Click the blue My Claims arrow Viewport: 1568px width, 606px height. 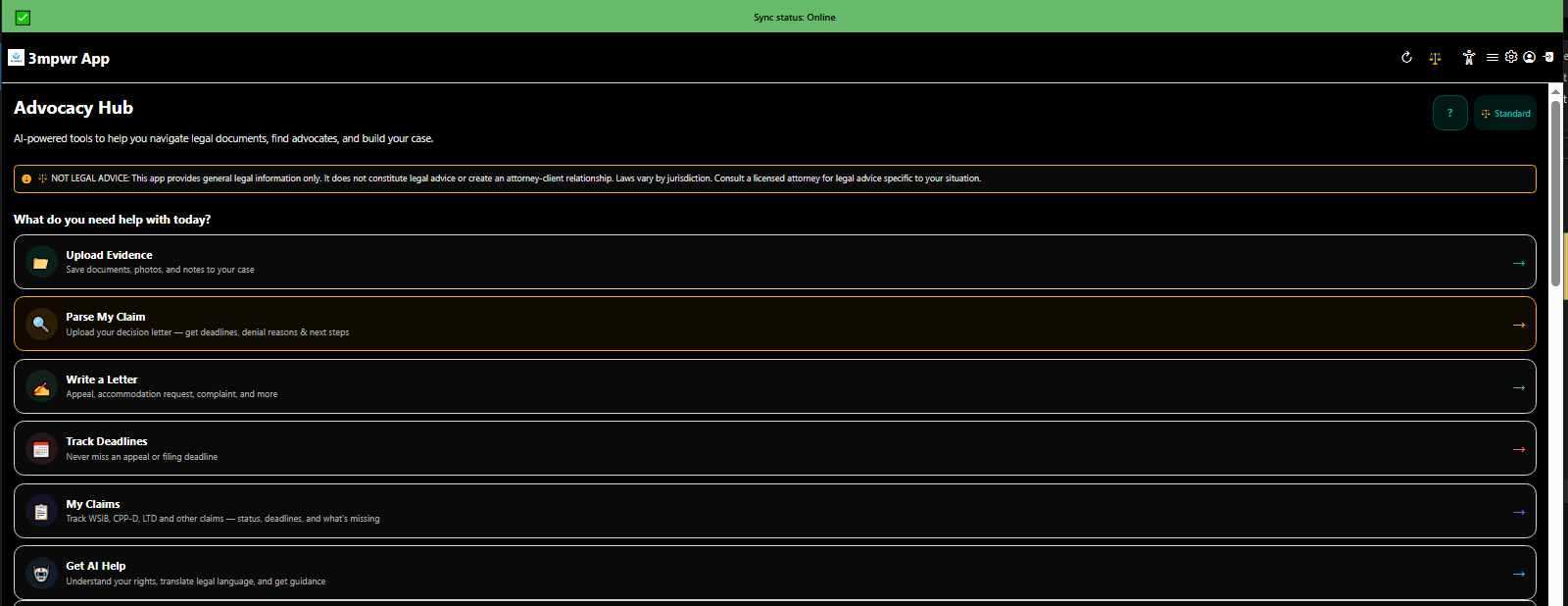(1518, 512)
